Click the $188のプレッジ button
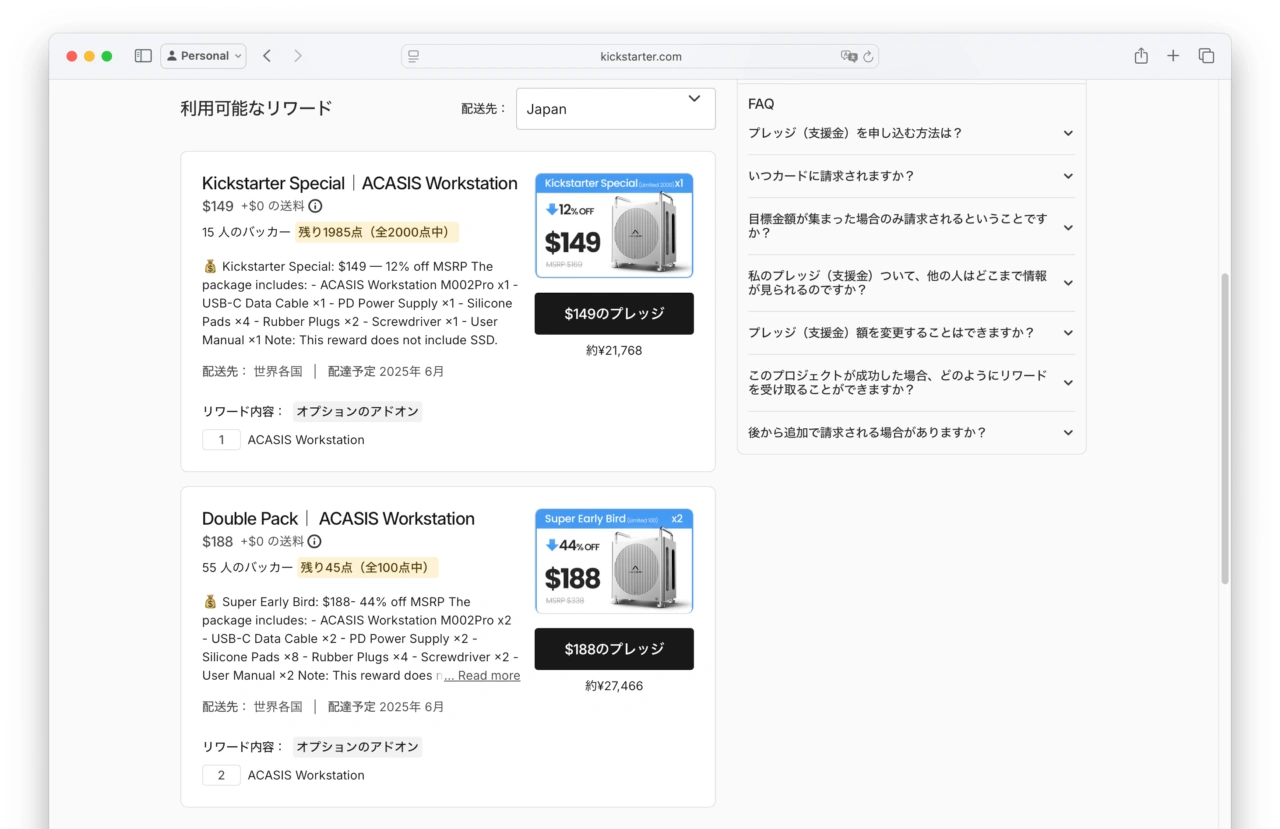1280x829 pixels. [614, 649]
